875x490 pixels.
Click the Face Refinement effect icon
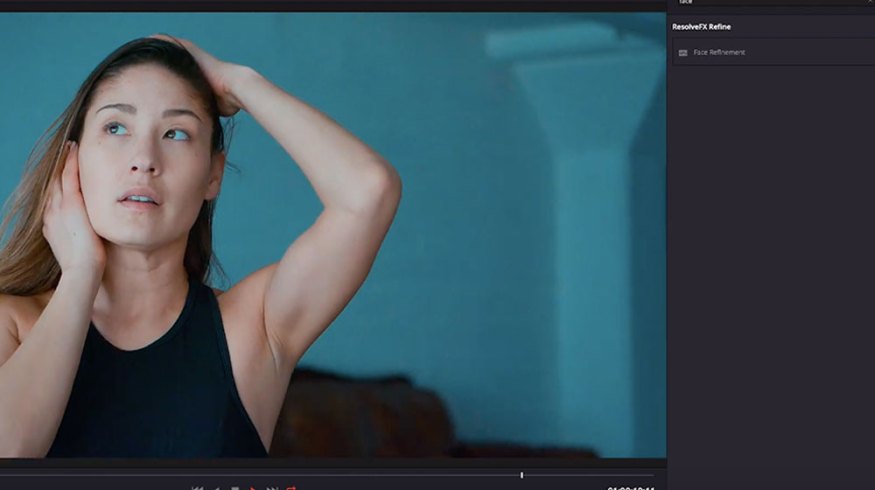click(683, 53)
